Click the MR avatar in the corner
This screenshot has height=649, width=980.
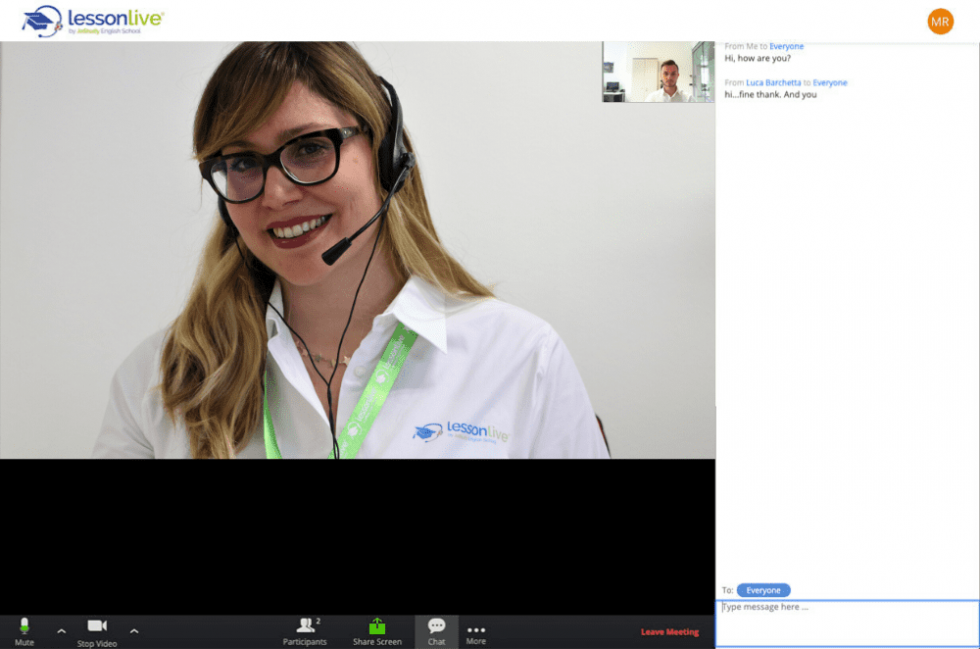(940, 20)
